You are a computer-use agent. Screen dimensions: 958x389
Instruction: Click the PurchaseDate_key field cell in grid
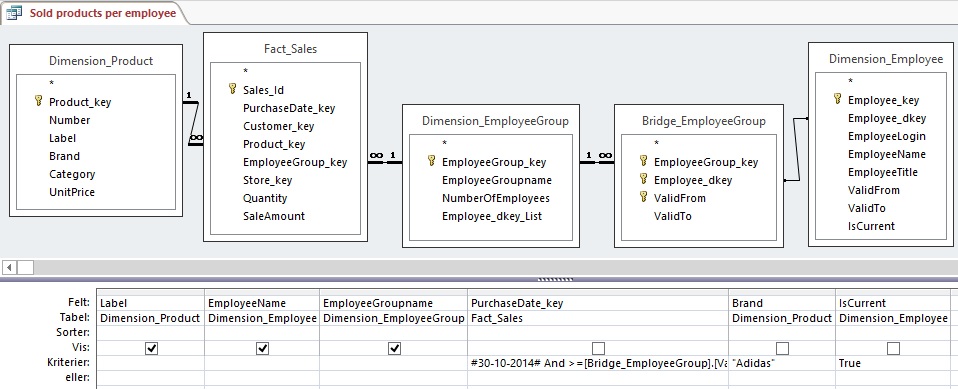coord(598,303)
